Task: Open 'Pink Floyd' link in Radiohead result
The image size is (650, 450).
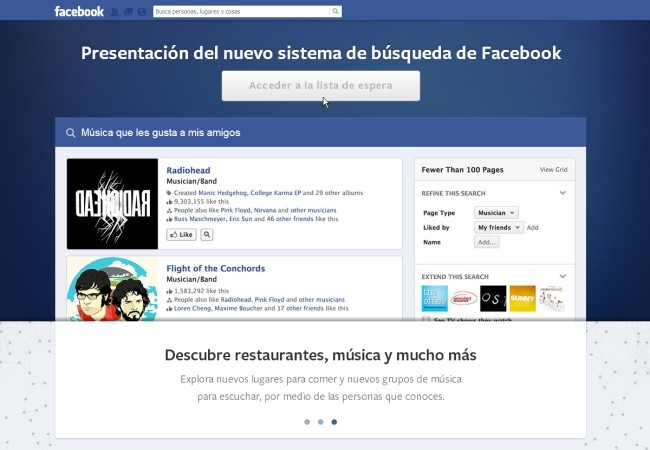Action: pyautogui.click(x=235, y=210)
